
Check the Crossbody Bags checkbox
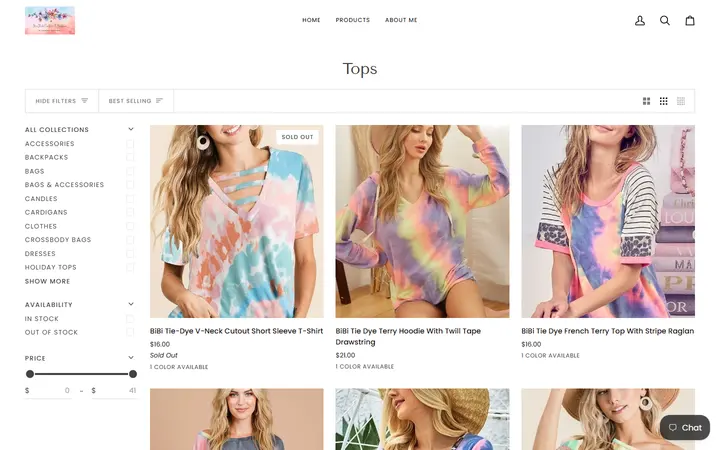[130, 240]
